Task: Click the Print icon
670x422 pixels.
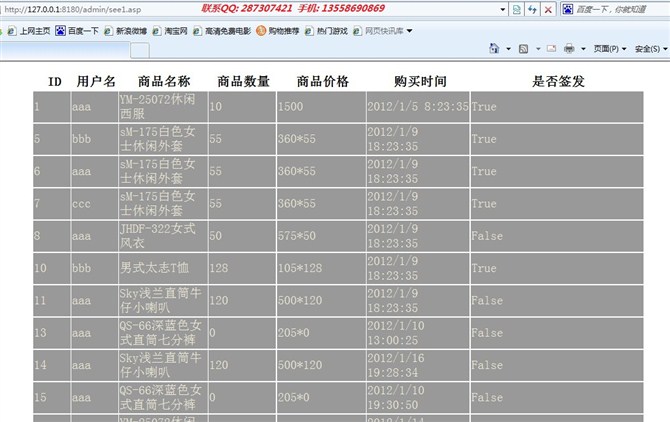Action: tap(569, 48)
